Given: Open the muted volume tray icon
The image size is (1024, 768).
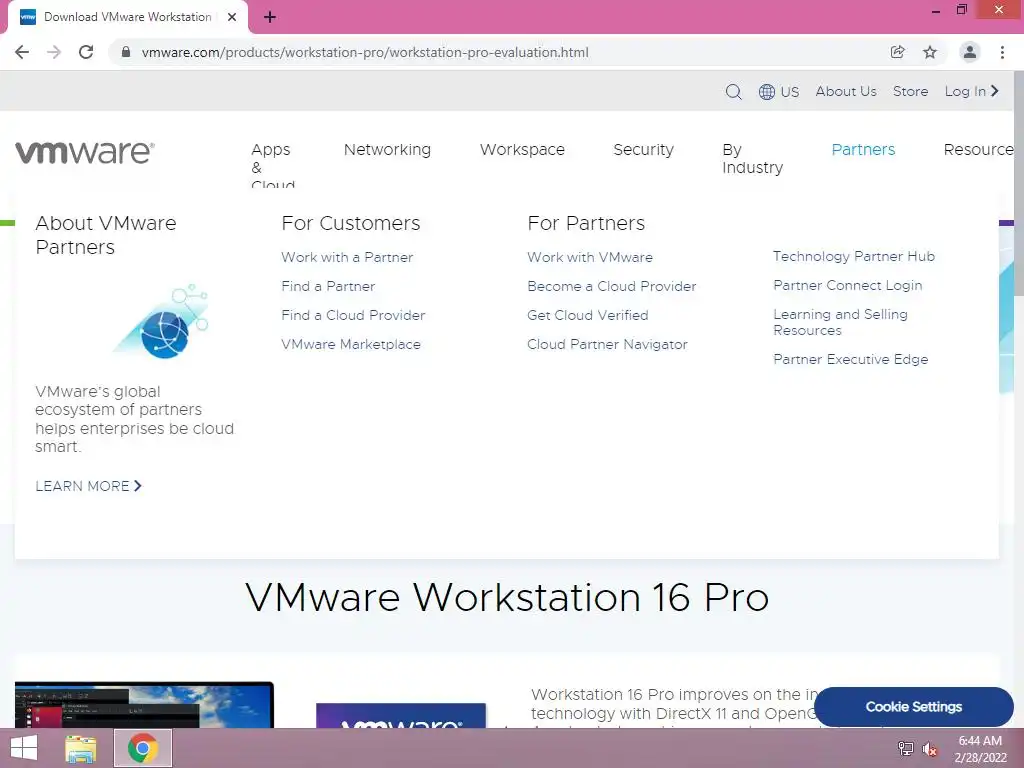Looking at the screenshot, I should click(x=930, y=748).
